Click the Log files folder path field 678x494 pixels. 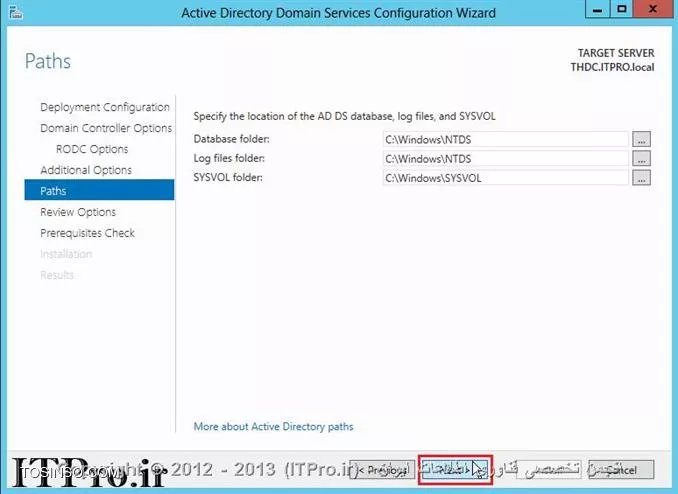coord(505,159)
